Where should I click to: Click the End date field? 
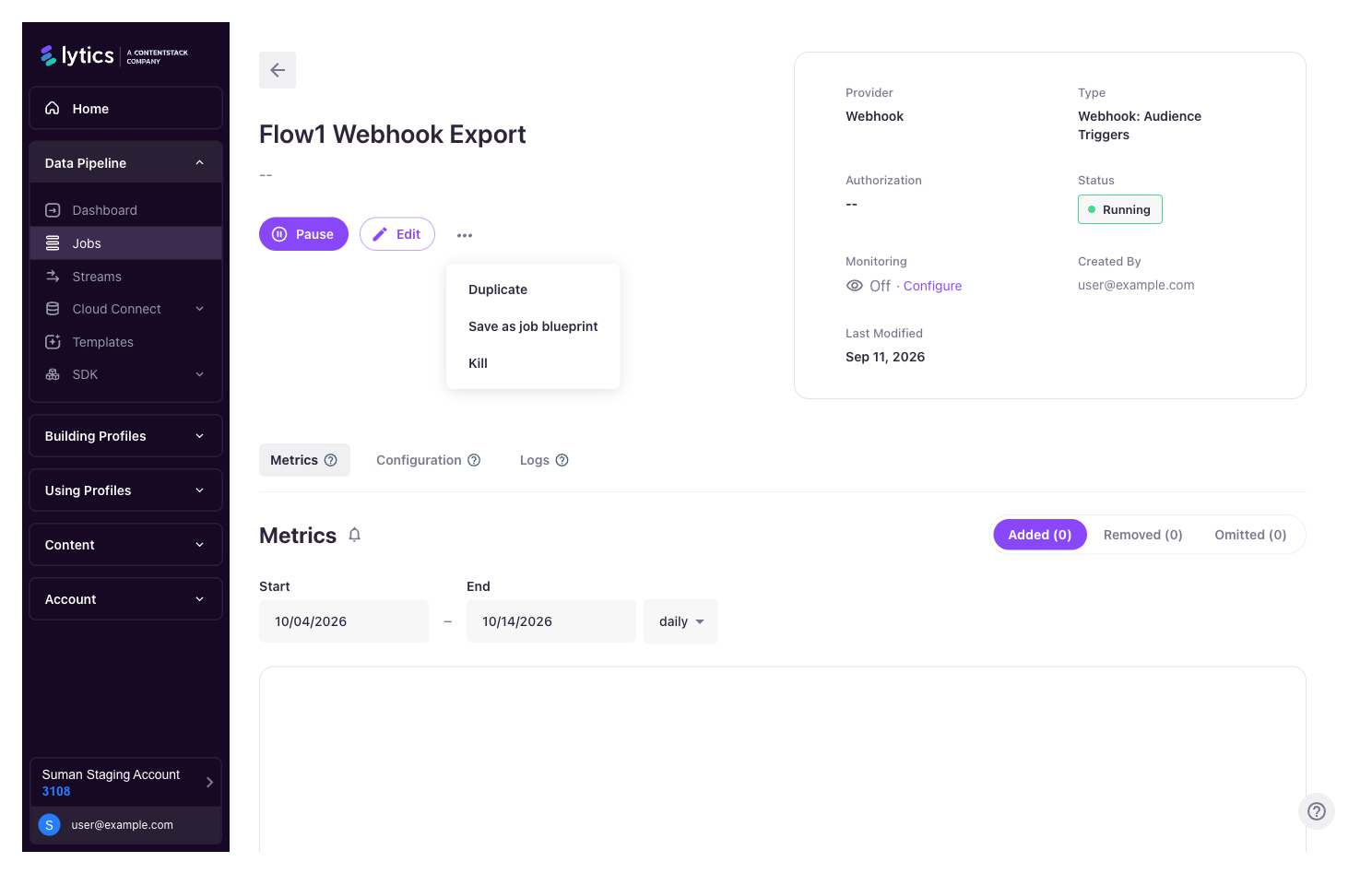point(551,621)
